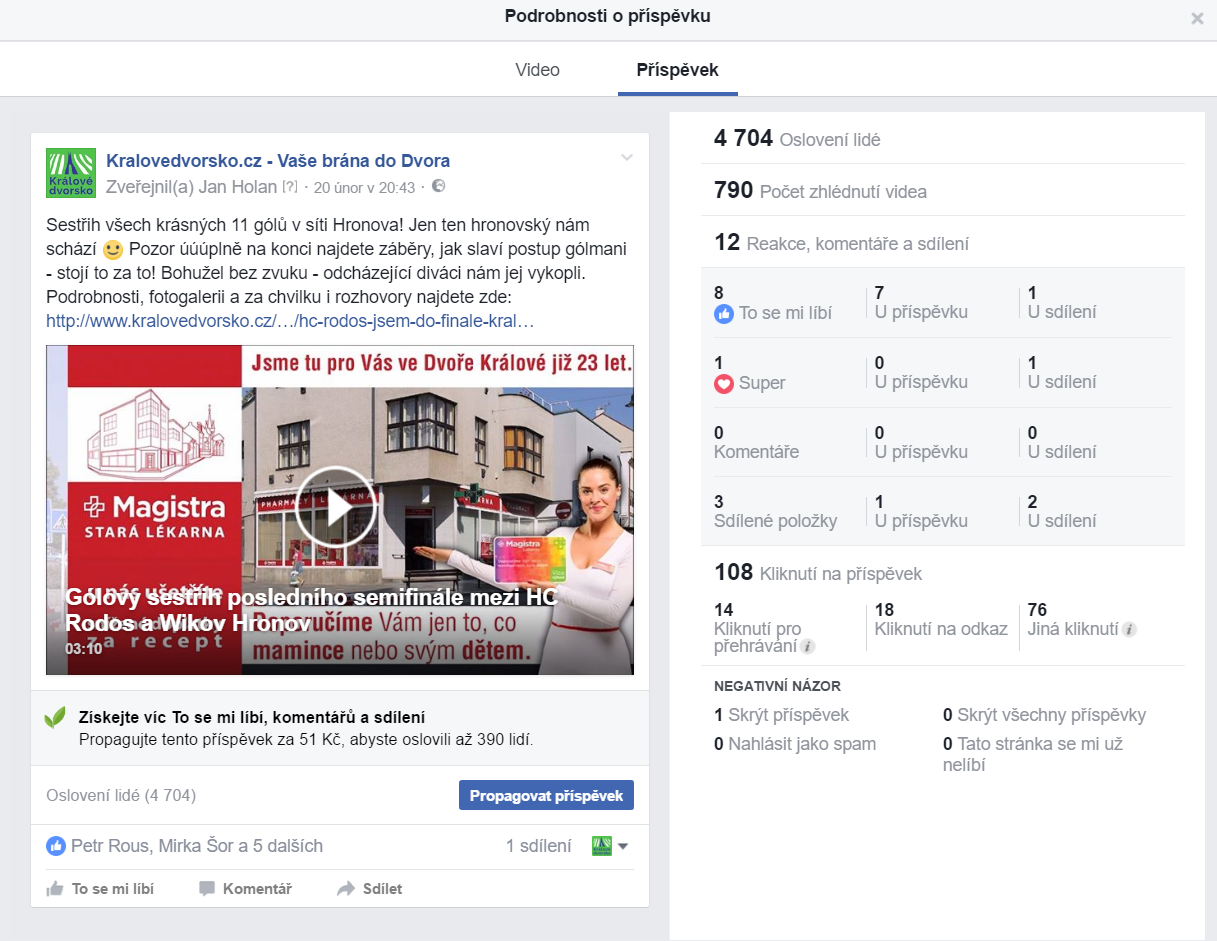Click the globe public-audience icon
Viewport: 1217px width, 941px height.
[x=438, y=186]
